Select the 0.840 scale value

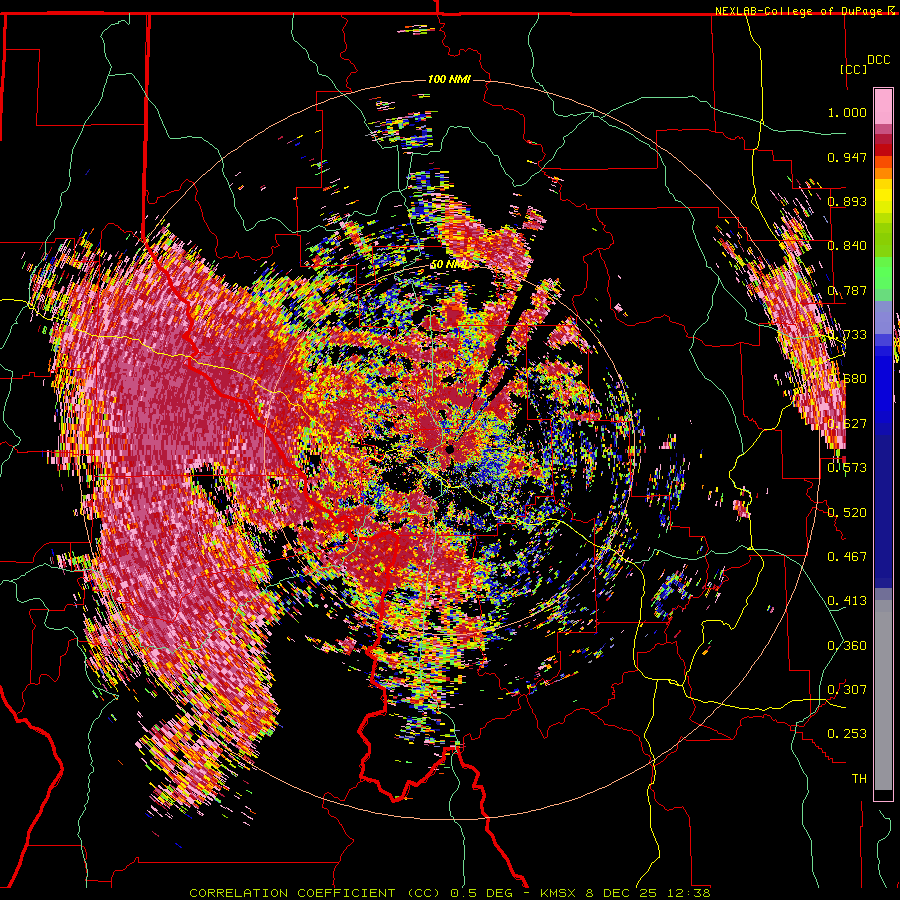847,246
